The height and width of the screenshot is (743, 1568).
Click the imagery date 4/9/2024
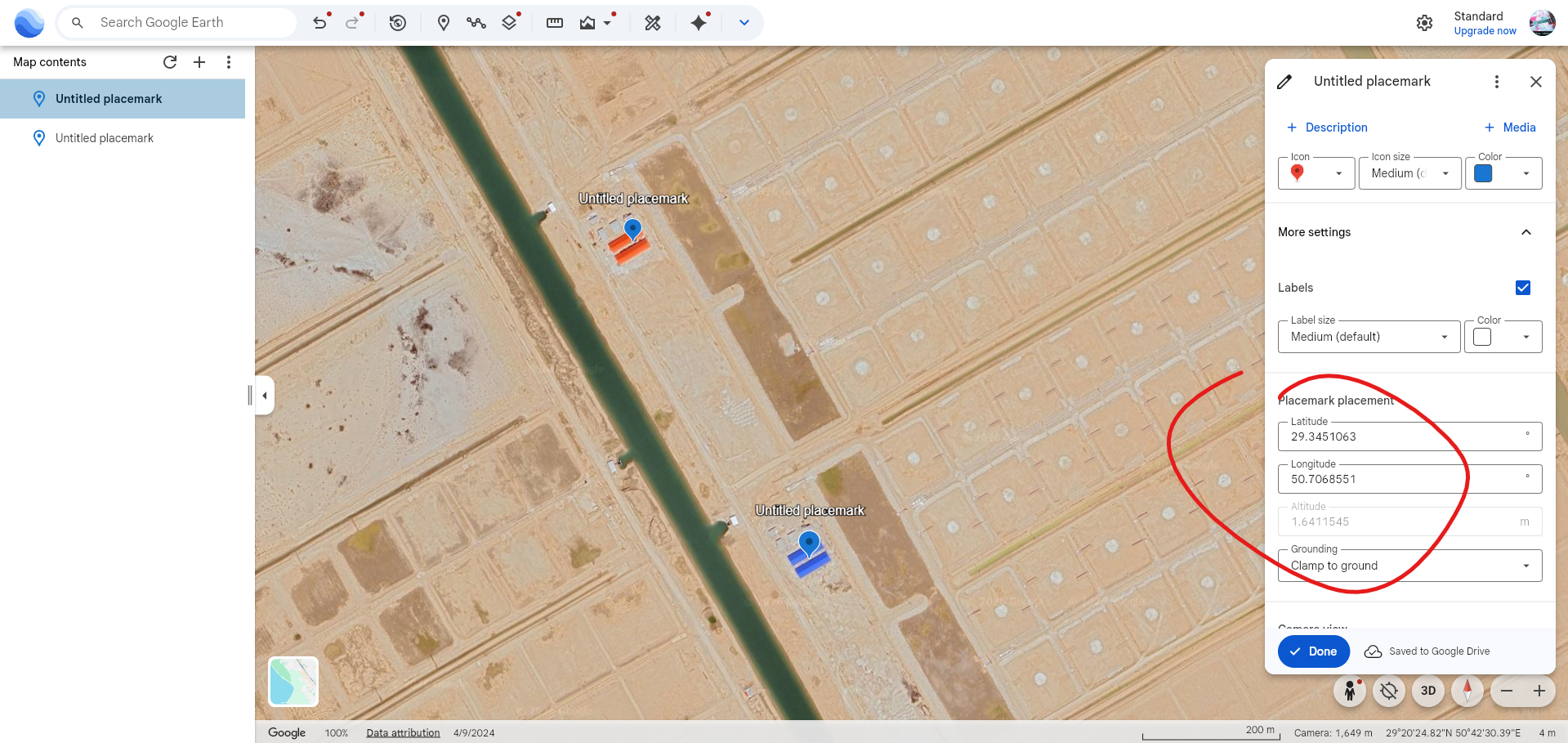click(474, 733)
